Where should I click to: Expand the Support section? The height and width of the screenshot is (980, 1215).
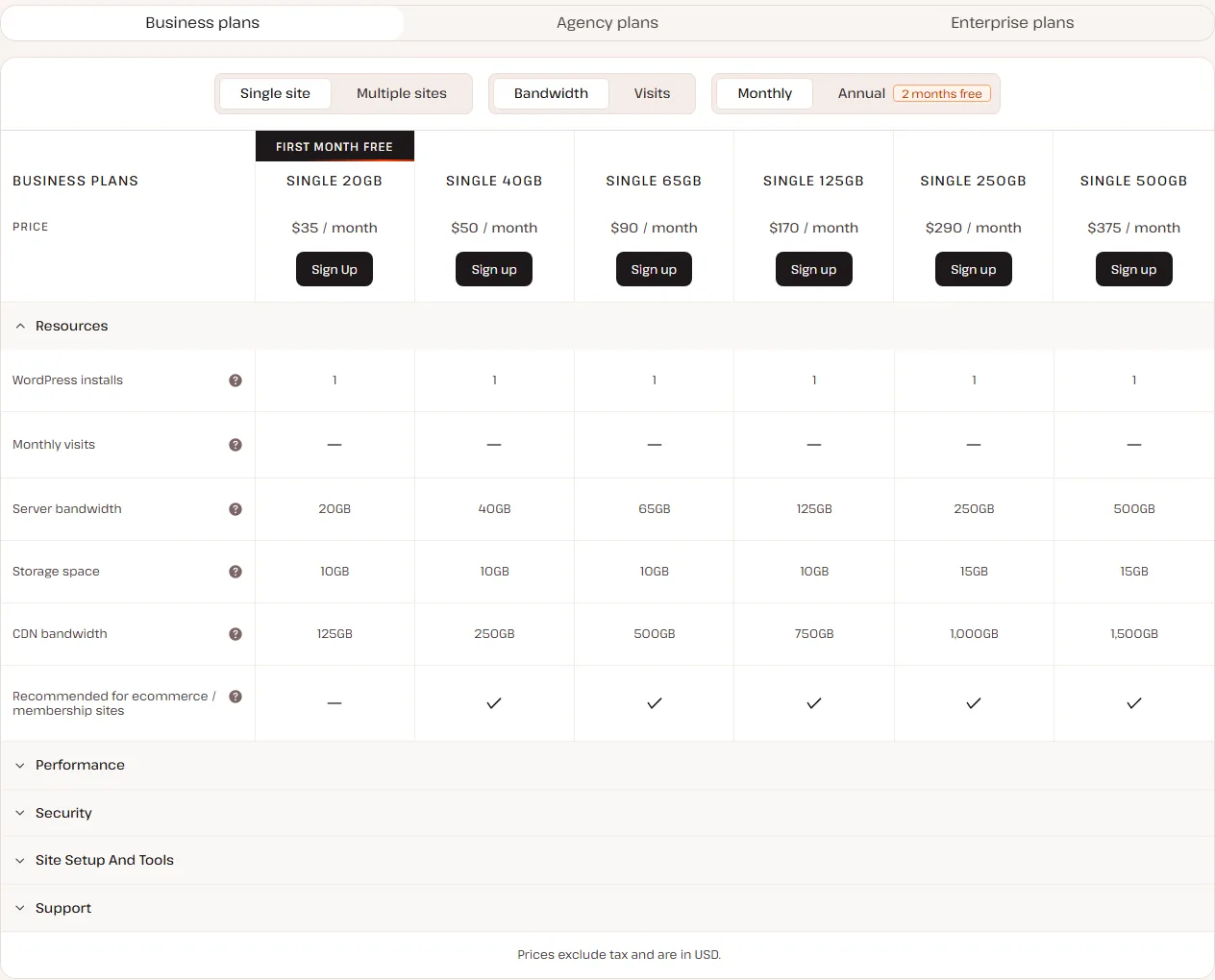click(607, 908)
